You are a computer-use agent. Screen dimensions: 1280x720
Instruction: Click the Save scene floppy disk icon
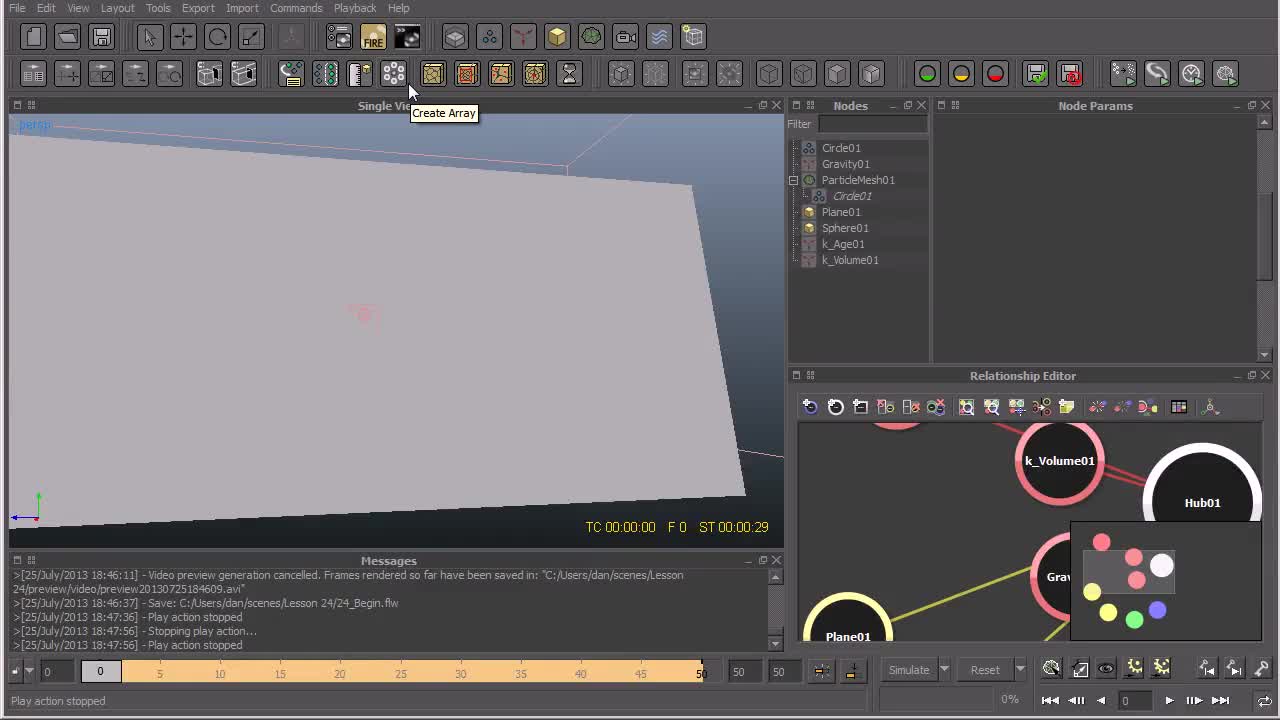[102, 38]
